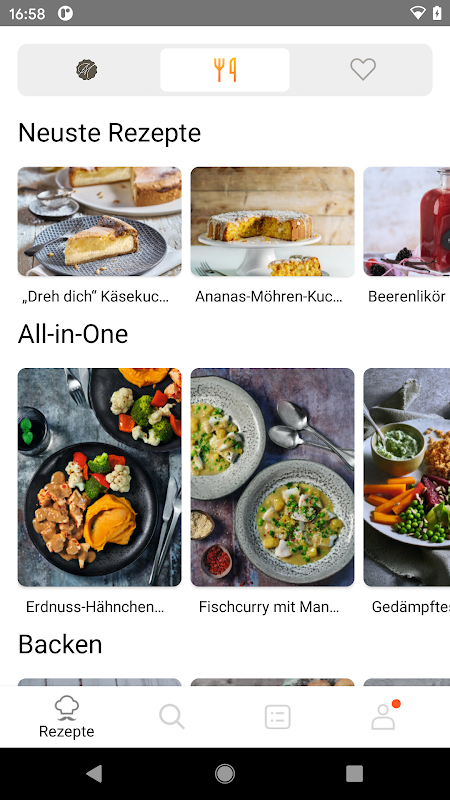Tap the Android recent apps square
Screen dimensions: 450x800
(x=355, y=773)
